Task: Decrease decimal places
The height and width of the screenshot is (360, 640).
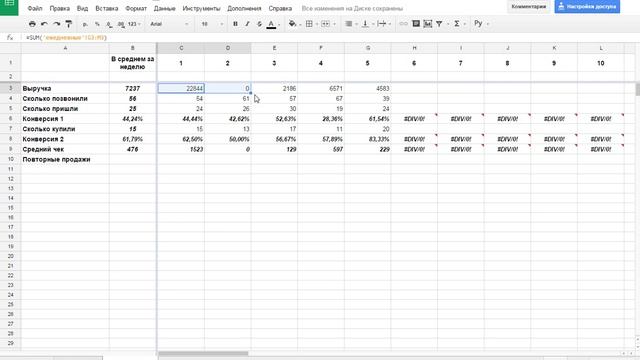Action: pyautogui.click(x=109, y=24)
